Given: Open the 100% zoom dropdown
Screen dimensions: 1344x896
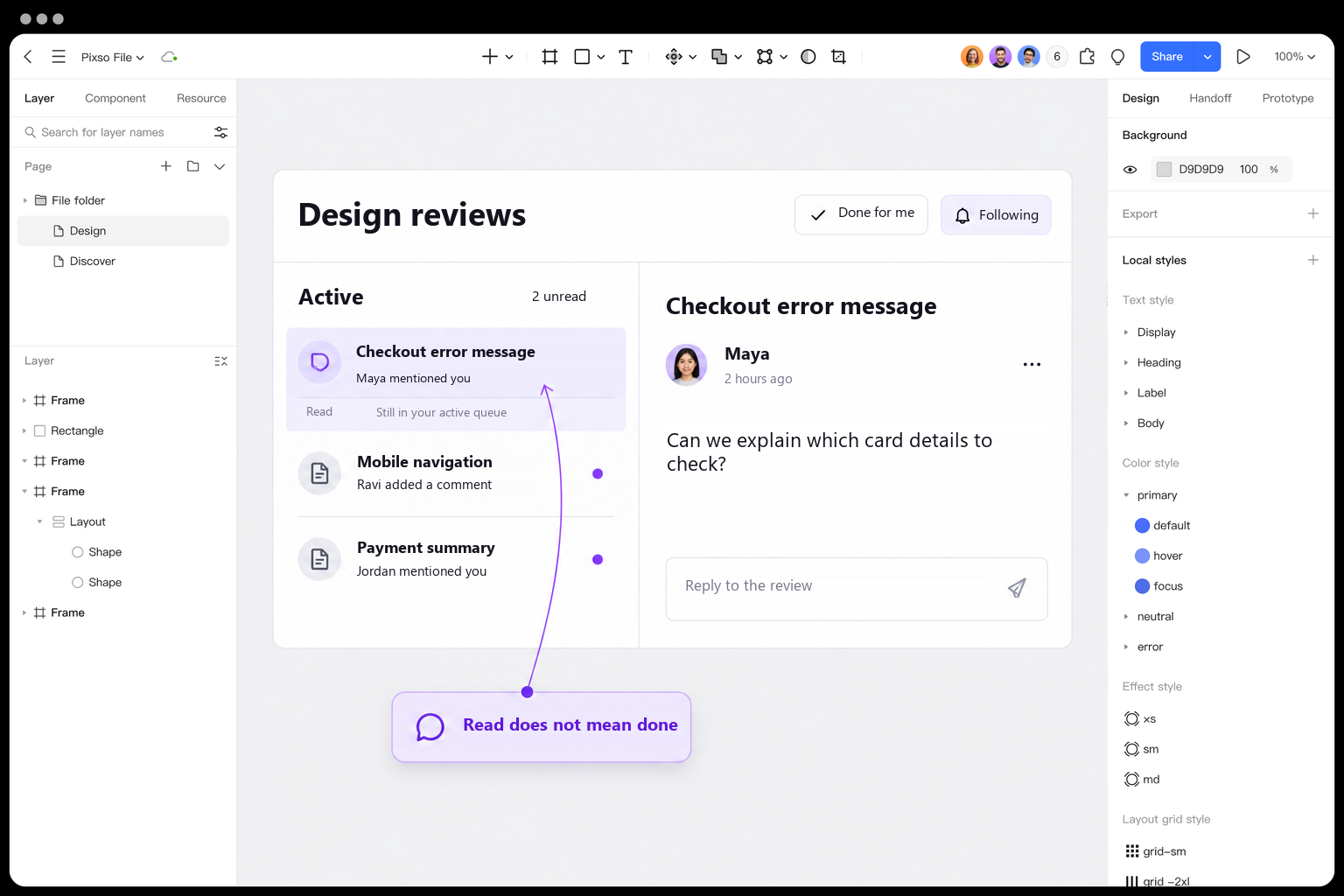Looking at the screenshot, I should coord(1294,57).
